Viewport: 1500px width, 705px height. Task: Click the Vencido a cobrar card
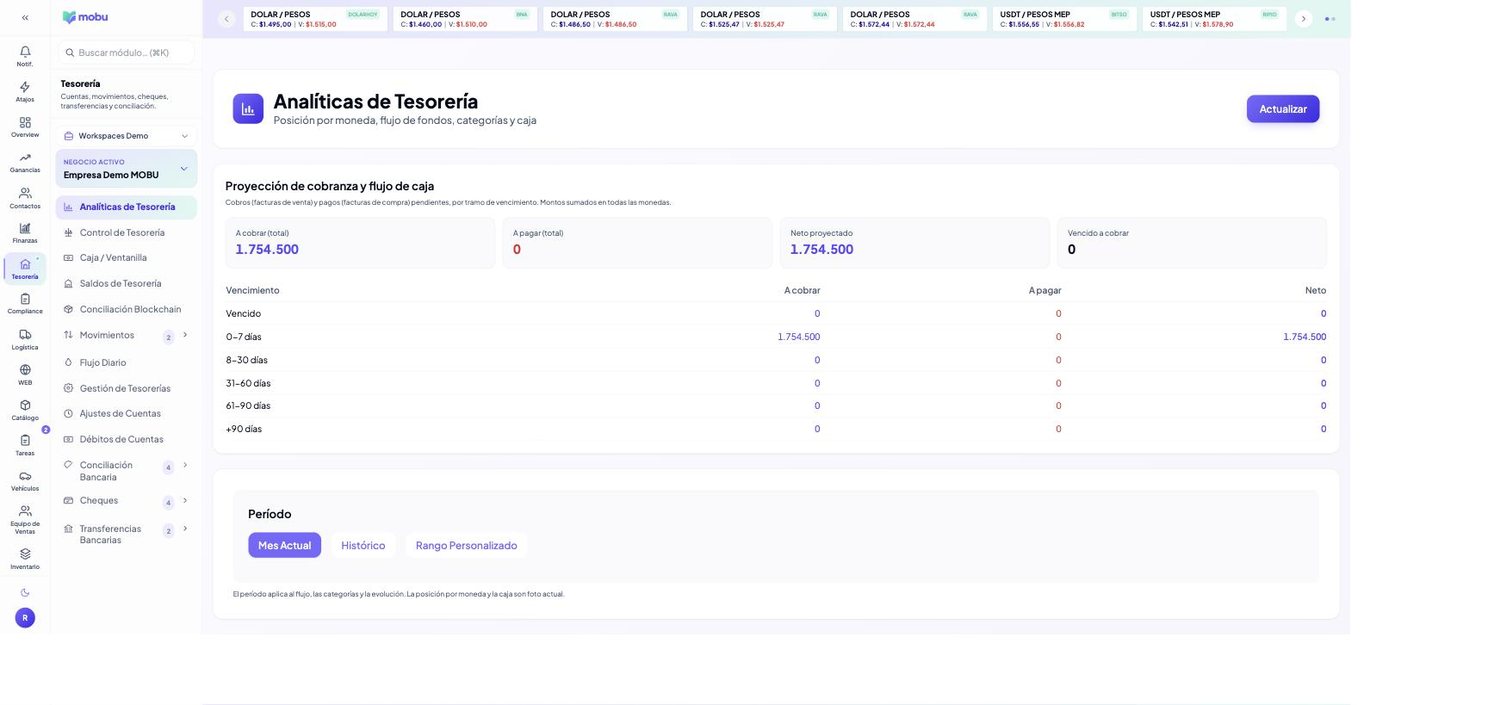click(1192, 243)
